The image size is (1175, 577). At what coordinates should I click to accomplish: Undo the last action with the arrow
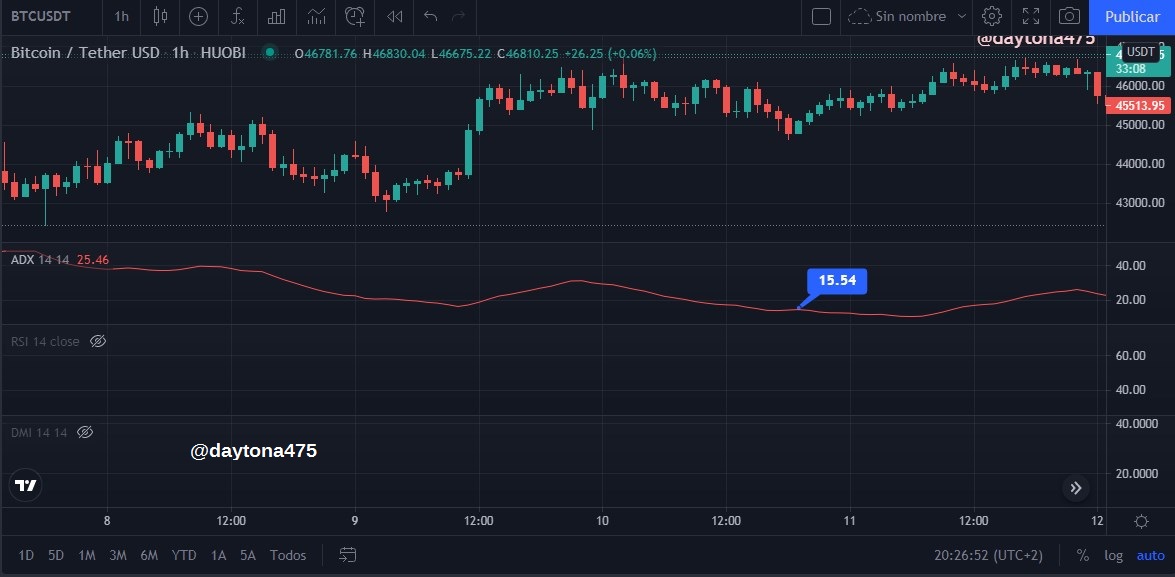[x=430, y=16]
